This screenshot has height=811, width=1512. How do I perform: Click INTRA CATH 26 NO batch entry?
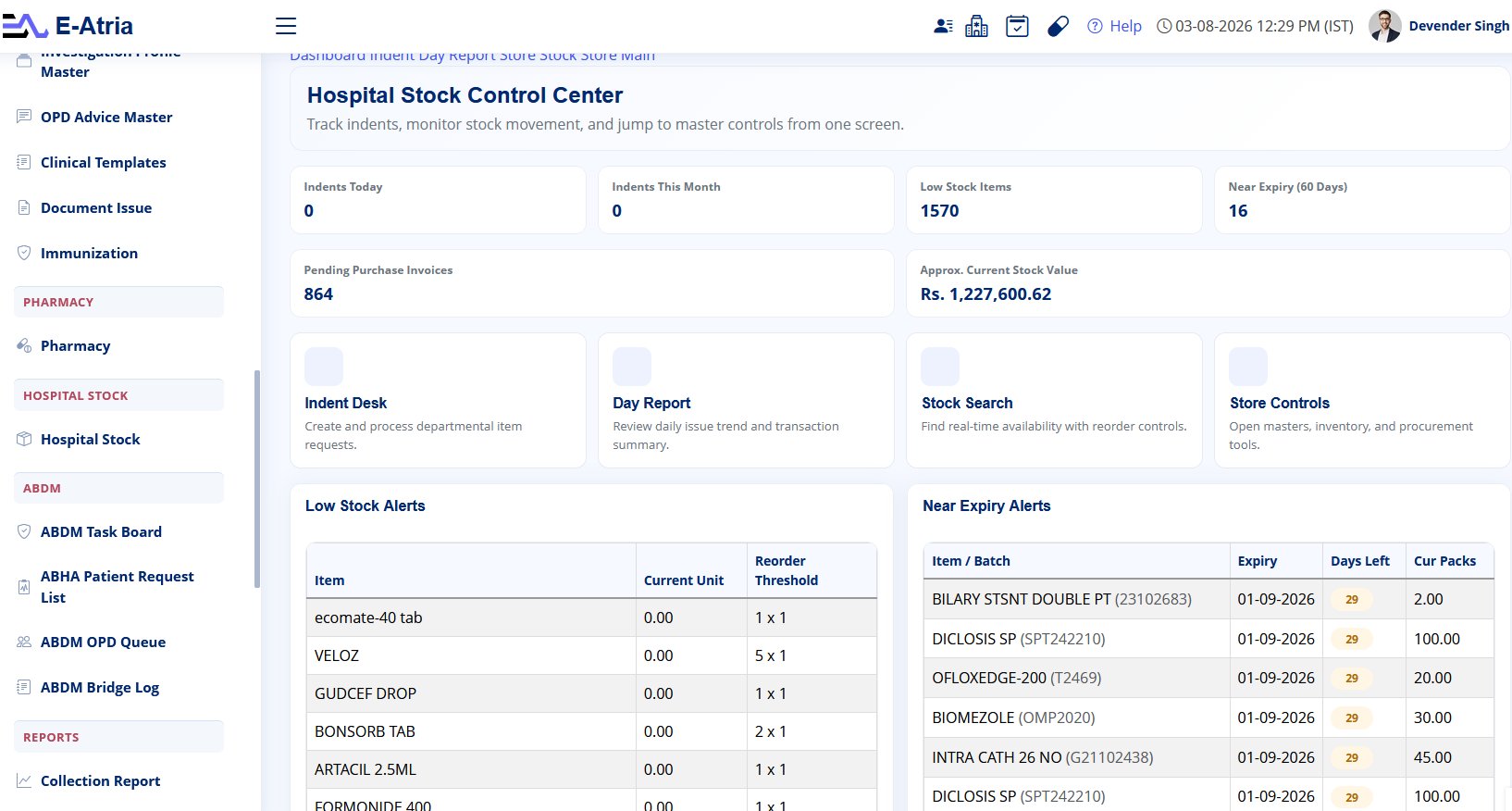(1042, 757)
